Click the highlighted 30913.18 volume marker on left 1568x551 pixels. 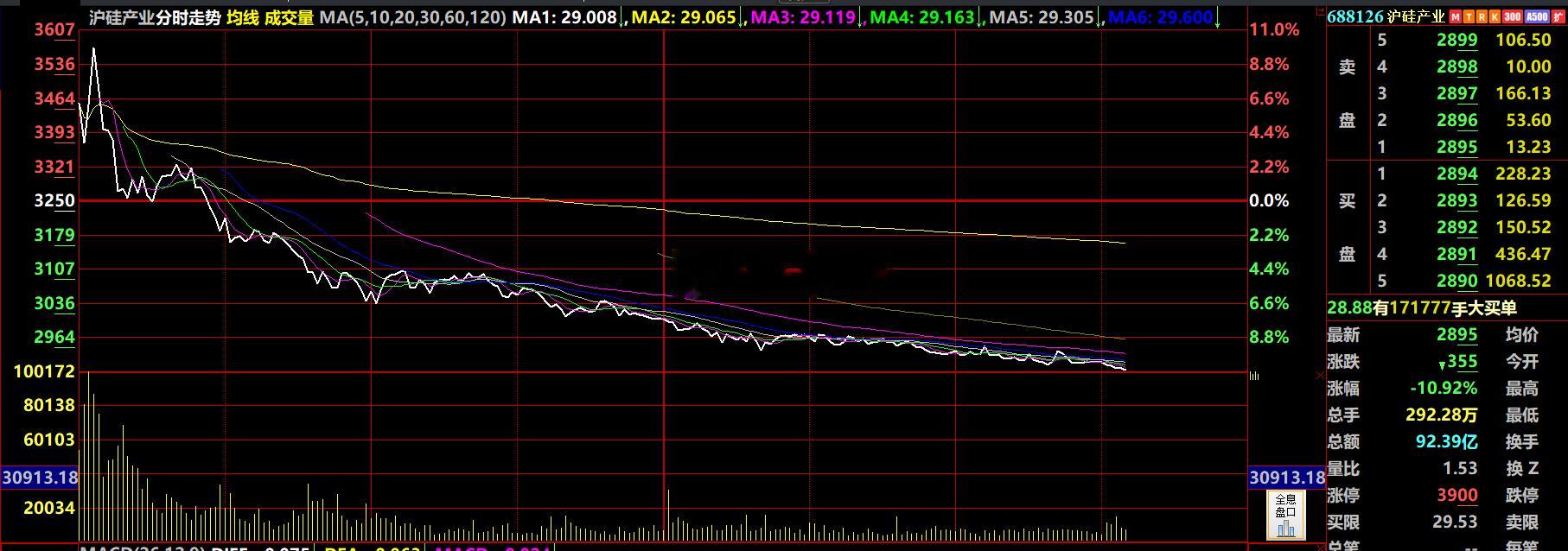coord(40,477)
